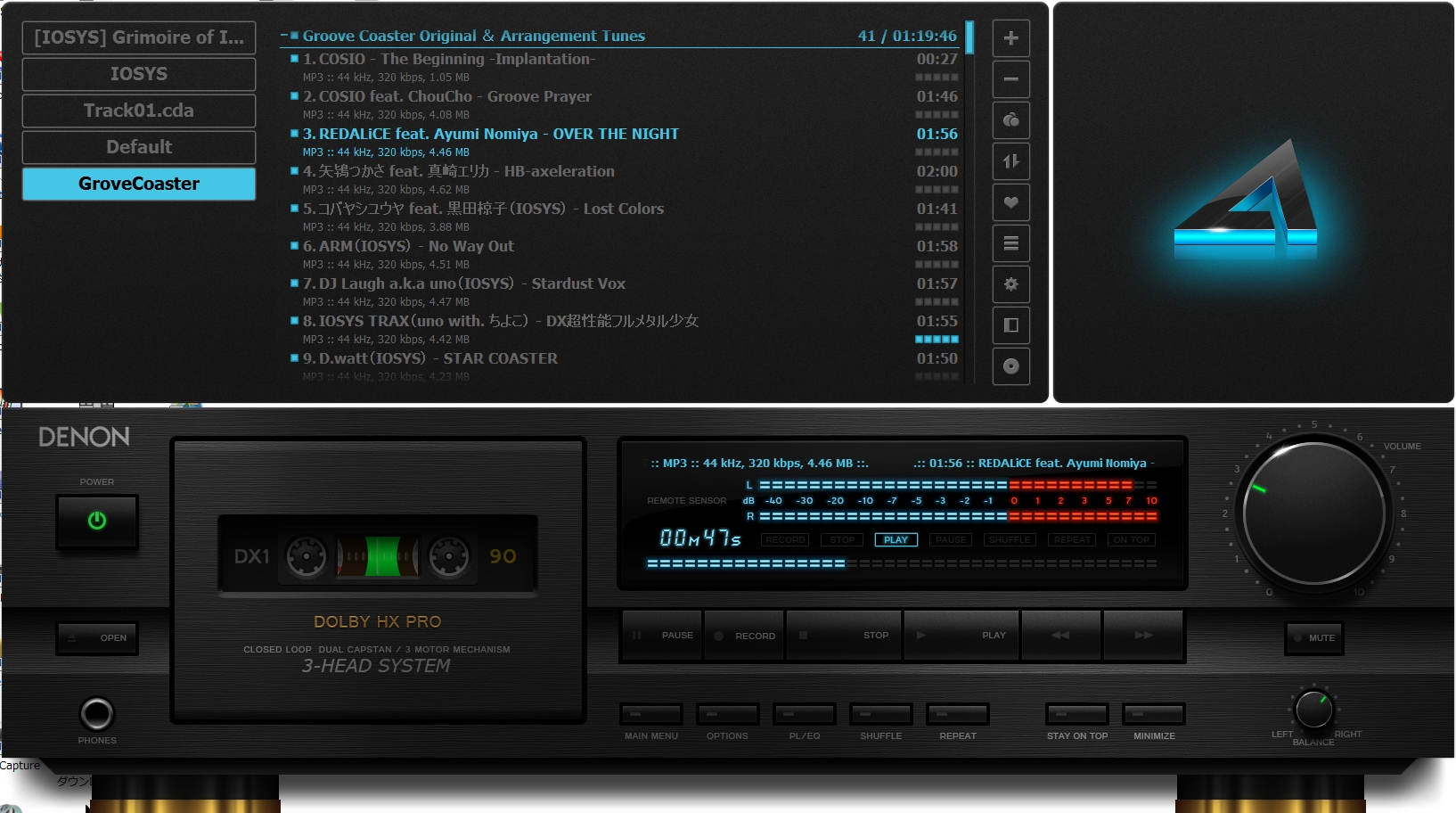Switch to the Track01.cda playlist tab

click(x=139, y=111)
